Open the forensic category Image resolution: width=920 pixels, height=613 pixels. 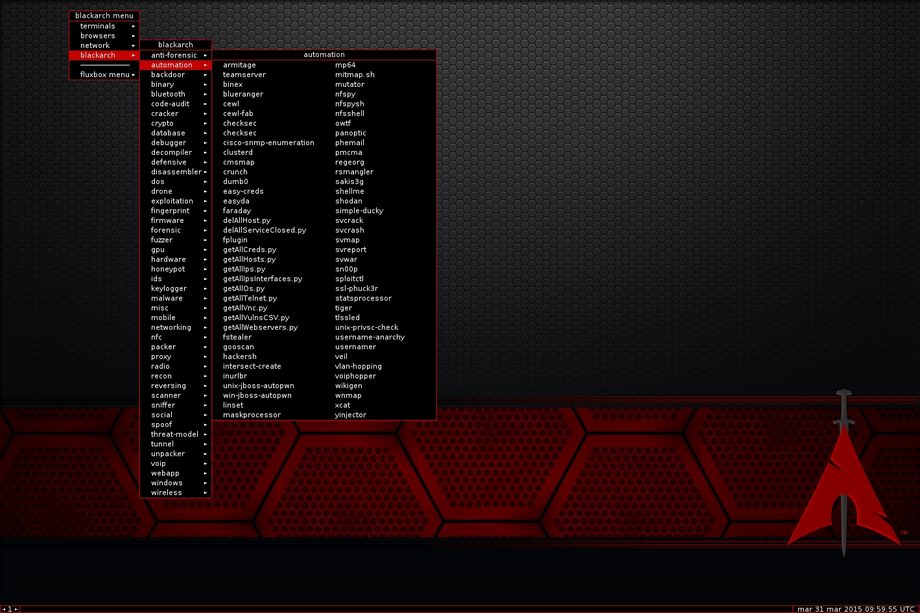175,230
